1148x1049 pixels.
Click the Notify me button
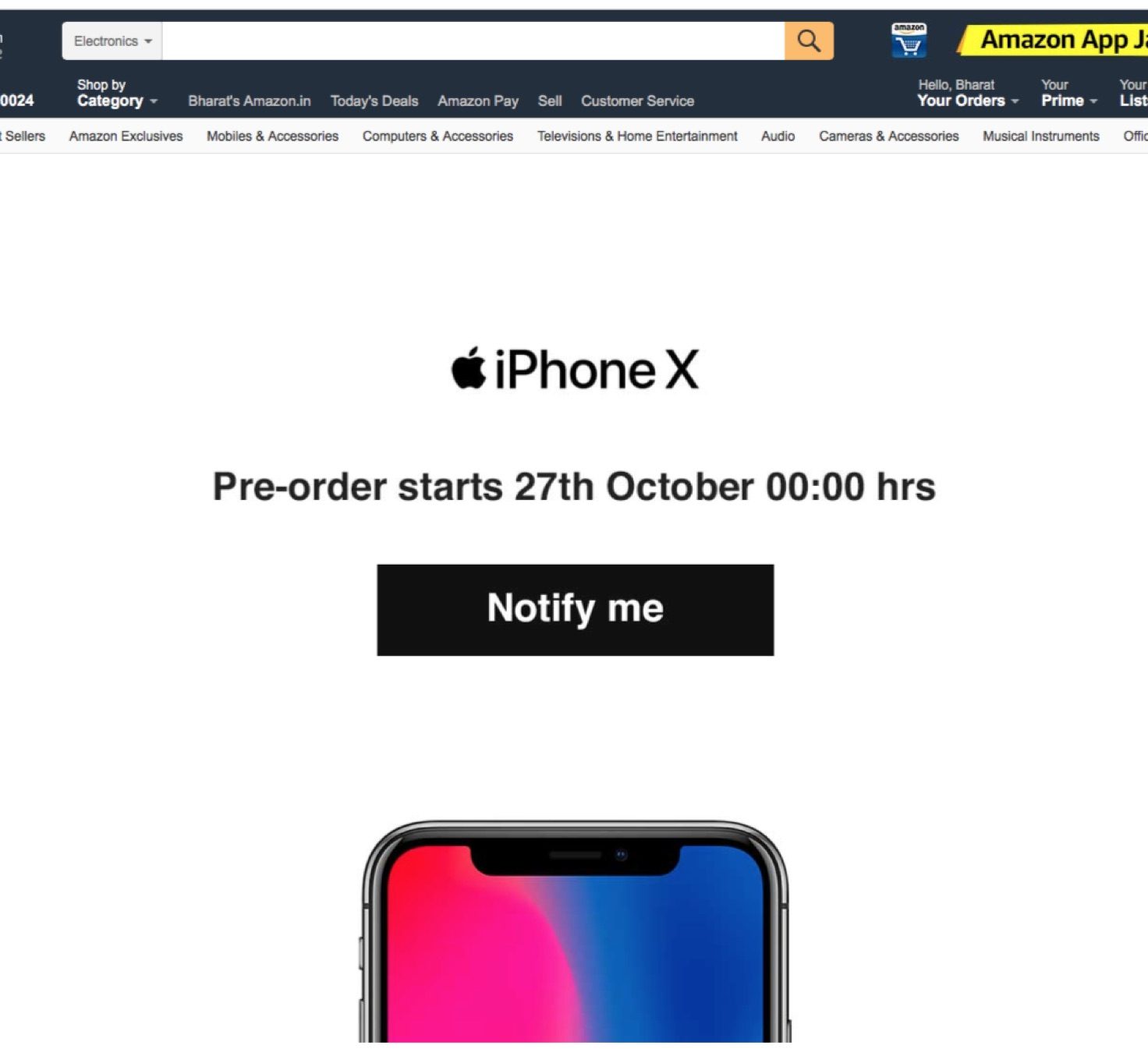click(x=576, y=610)
